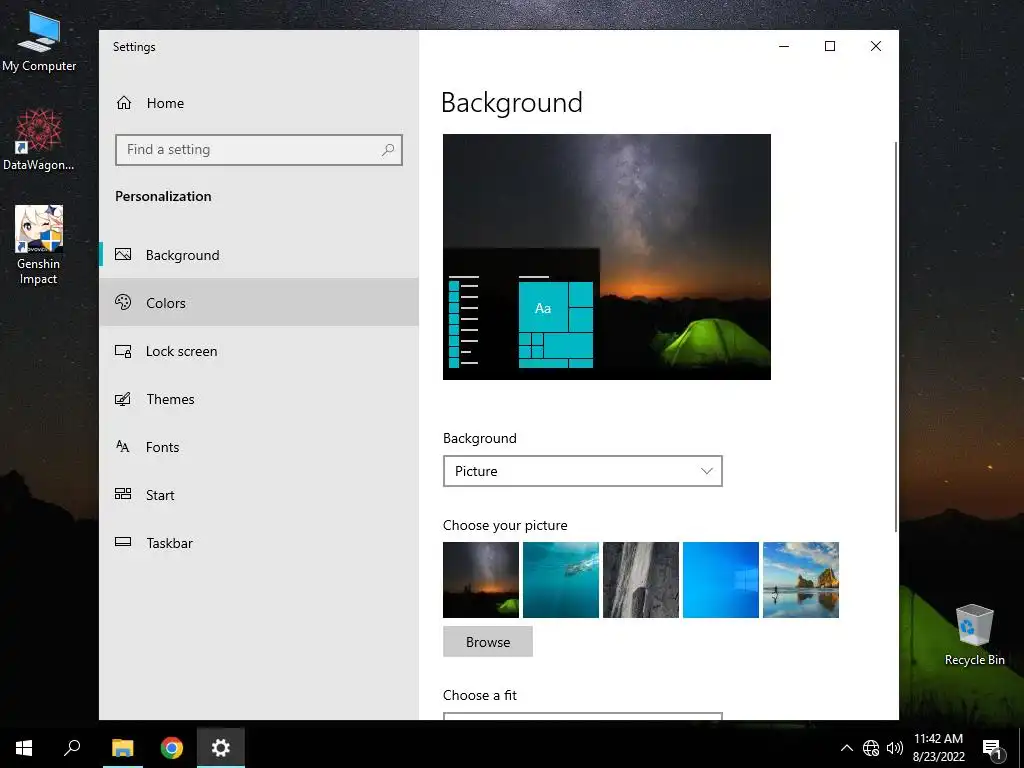
Task: Choose the gray rock cliff picture thumbnail
Action: point(641,580)
